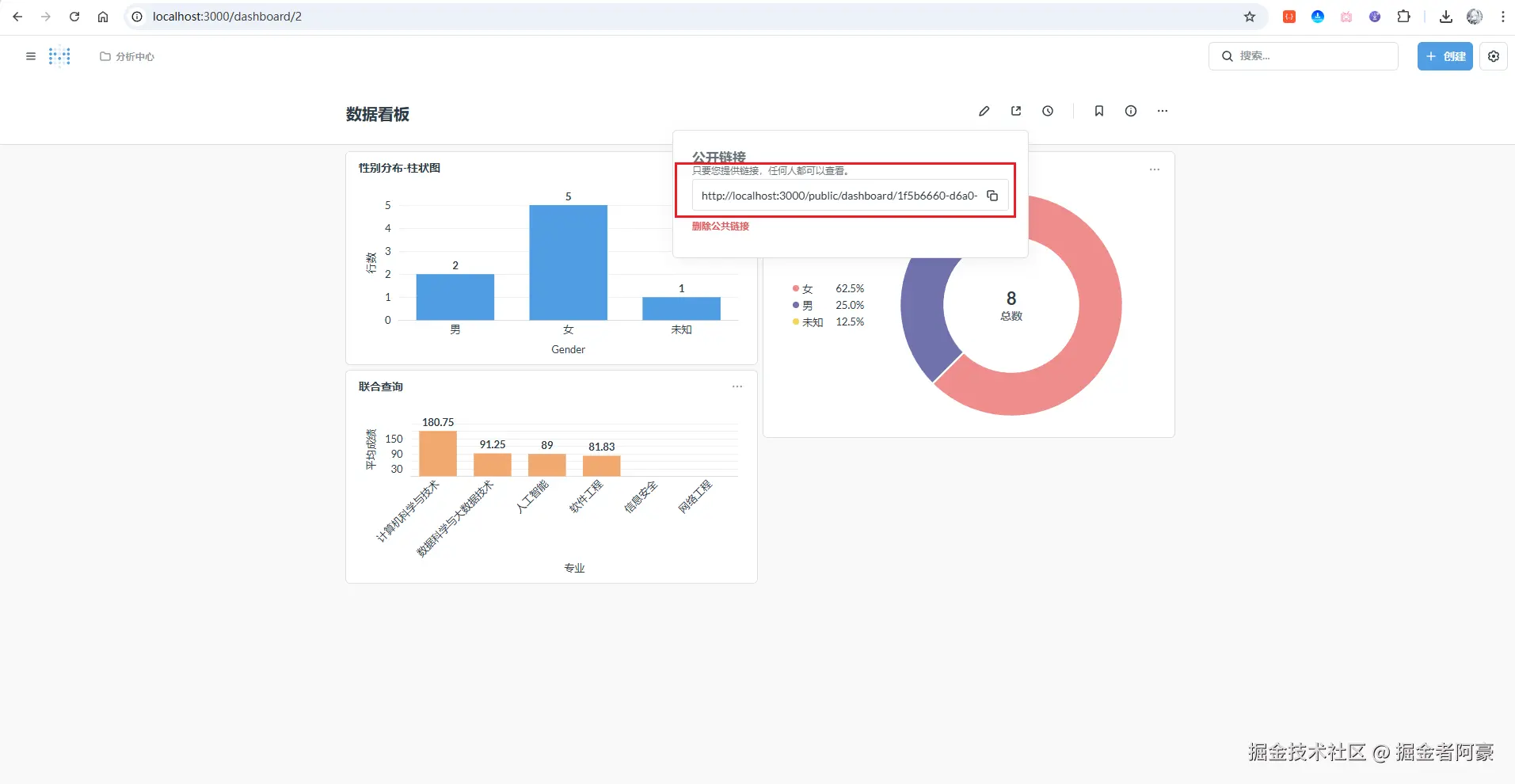Open dashboard more options ellipsis
Screen dimensions: 1515x784
(x=1163, y=111)
